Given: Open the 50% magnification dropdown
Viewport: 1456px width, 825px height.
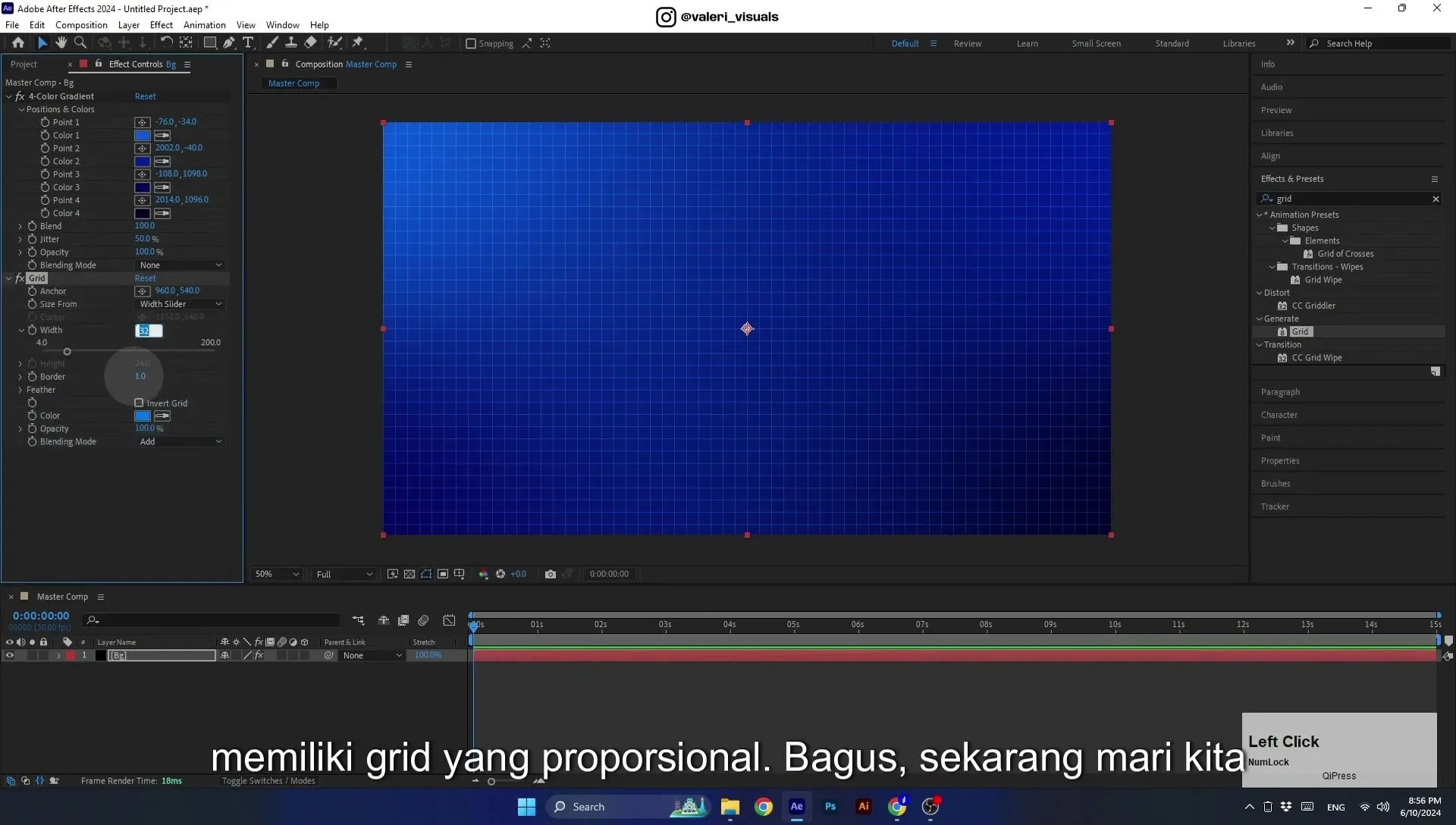Looking at the screenshot, I should (277, 574).
